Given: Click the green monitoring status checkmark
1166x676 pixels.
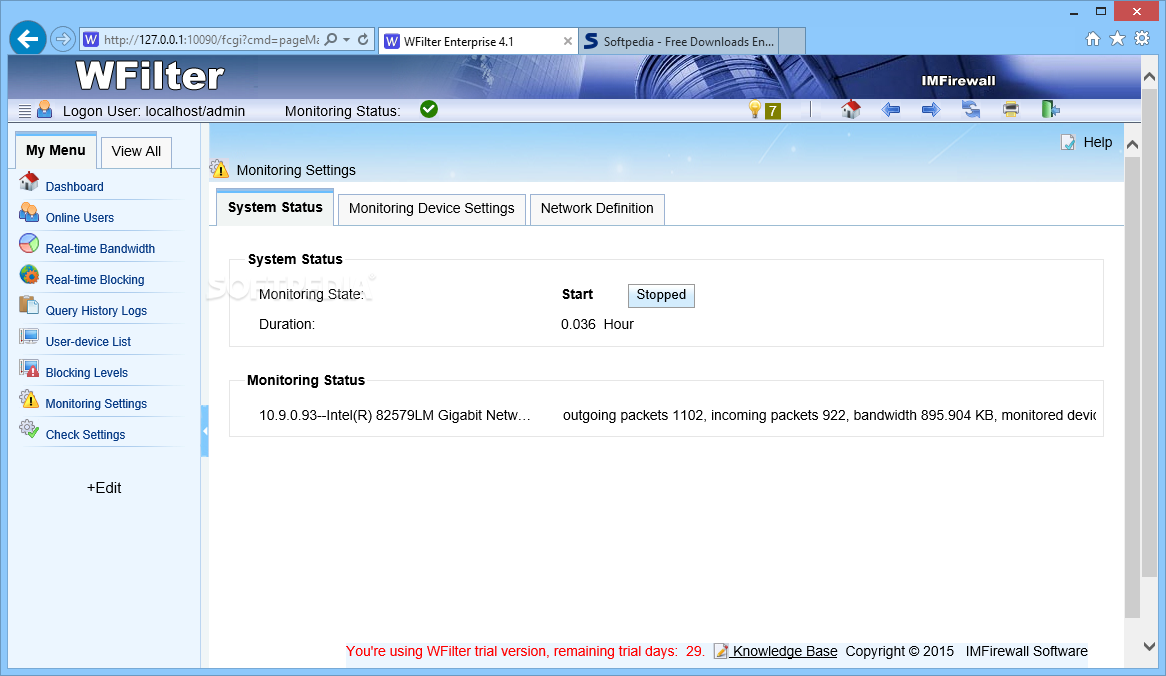Looking at the screenshot, I should point(429,109).
